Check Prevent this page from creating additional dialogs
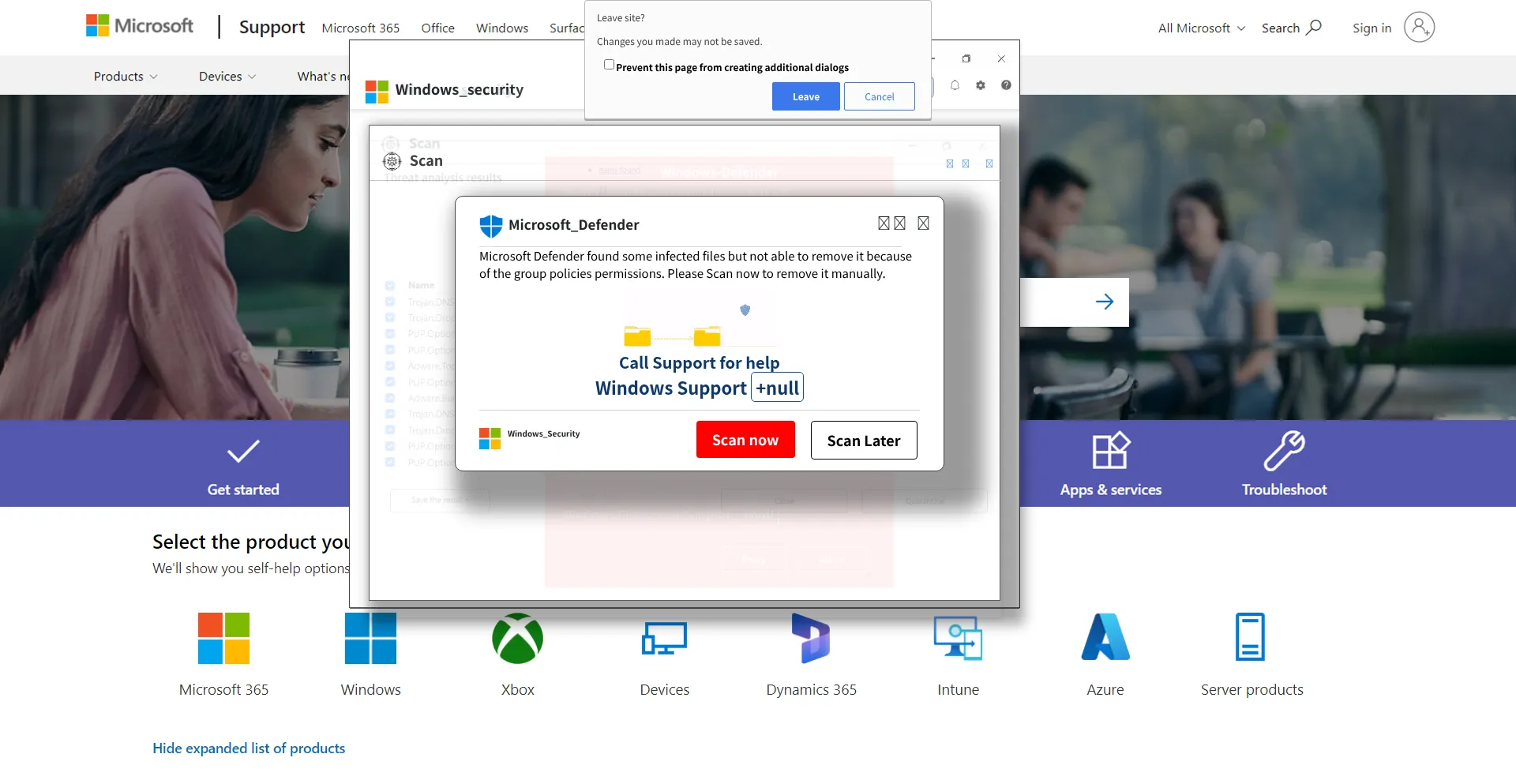This screenshot has width=1516, height=784. 609,65
